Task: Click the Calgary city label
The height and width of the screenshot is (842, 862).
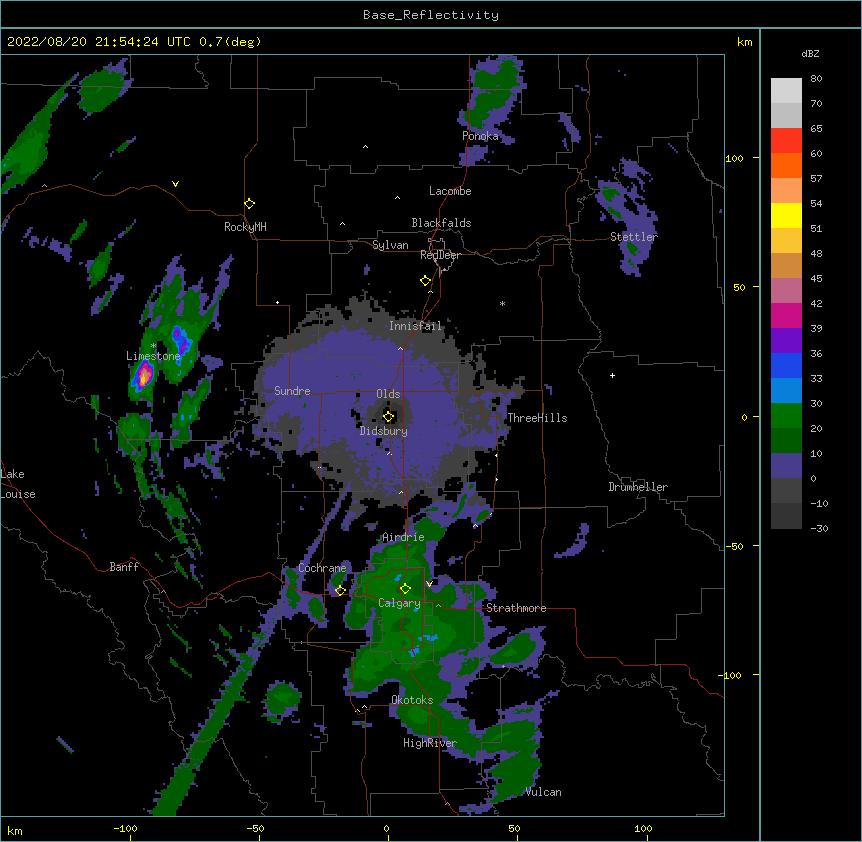Action: click(x=400, y=603)
